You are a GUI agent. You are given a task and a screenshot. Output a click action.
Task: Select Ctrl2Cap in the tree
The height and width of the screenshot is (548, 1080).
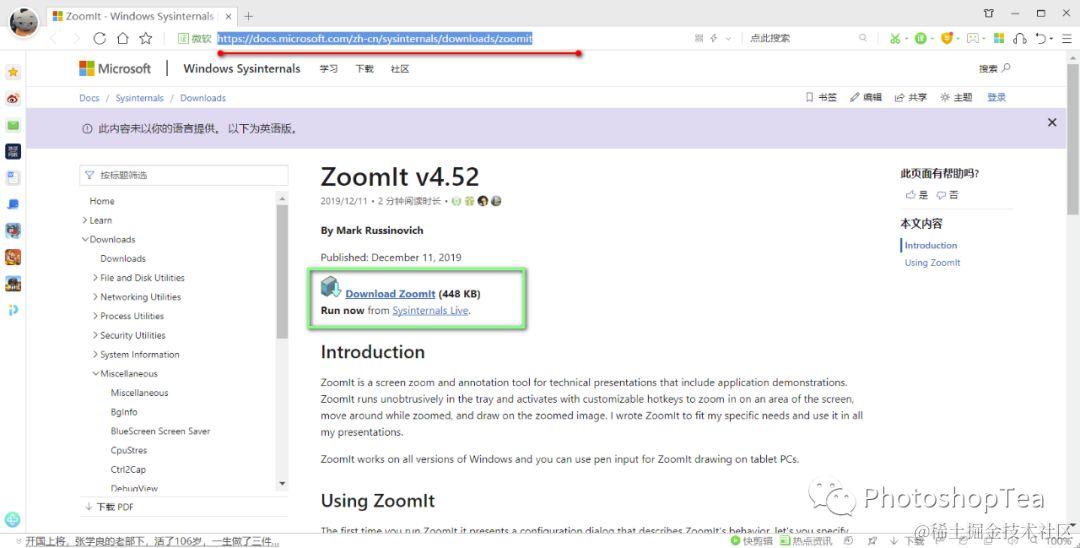pyautogui.click(x=128, y=470)
